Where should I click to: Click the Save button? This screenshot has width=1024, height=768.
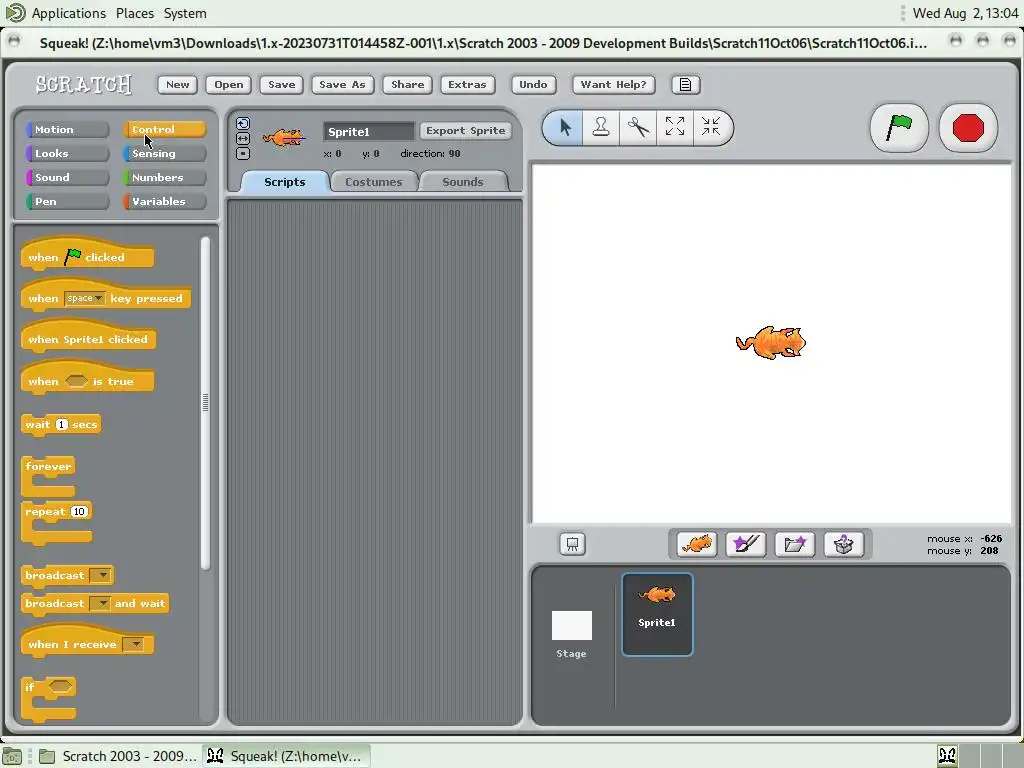[x=281, y=84]
